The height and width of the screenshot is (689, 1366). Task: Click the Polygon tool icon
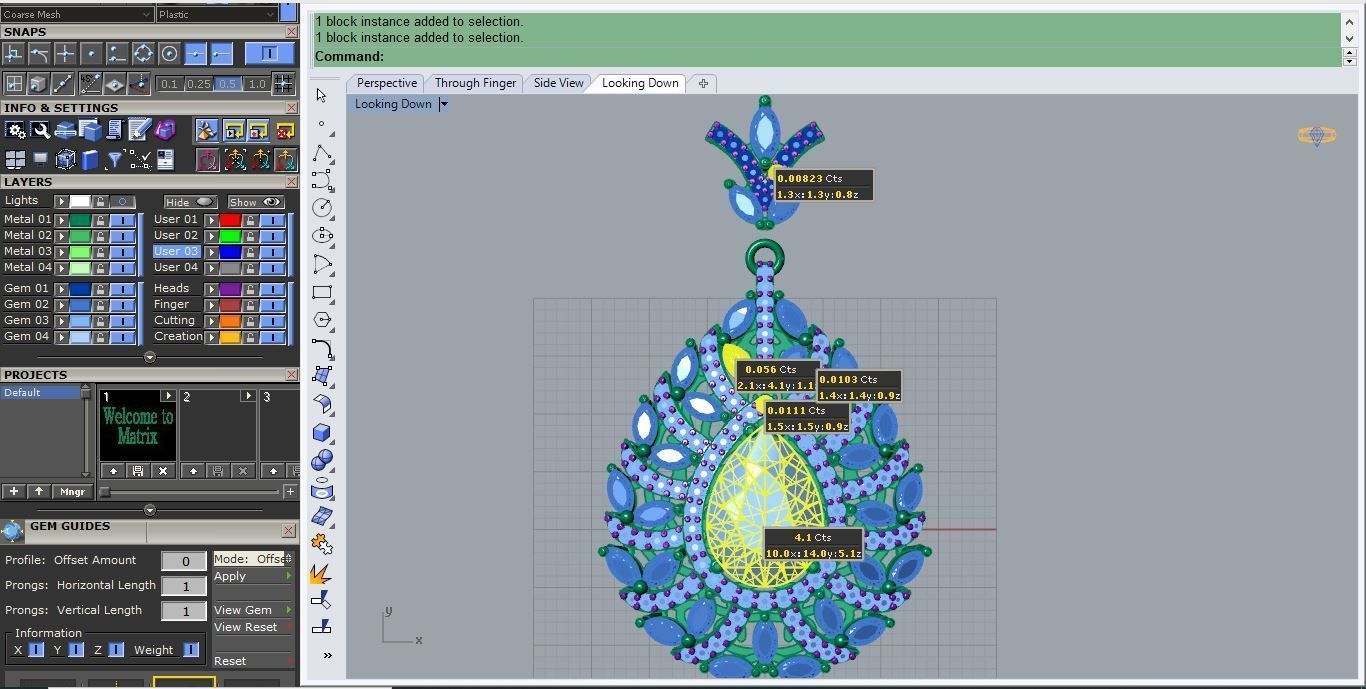(322, 321)
